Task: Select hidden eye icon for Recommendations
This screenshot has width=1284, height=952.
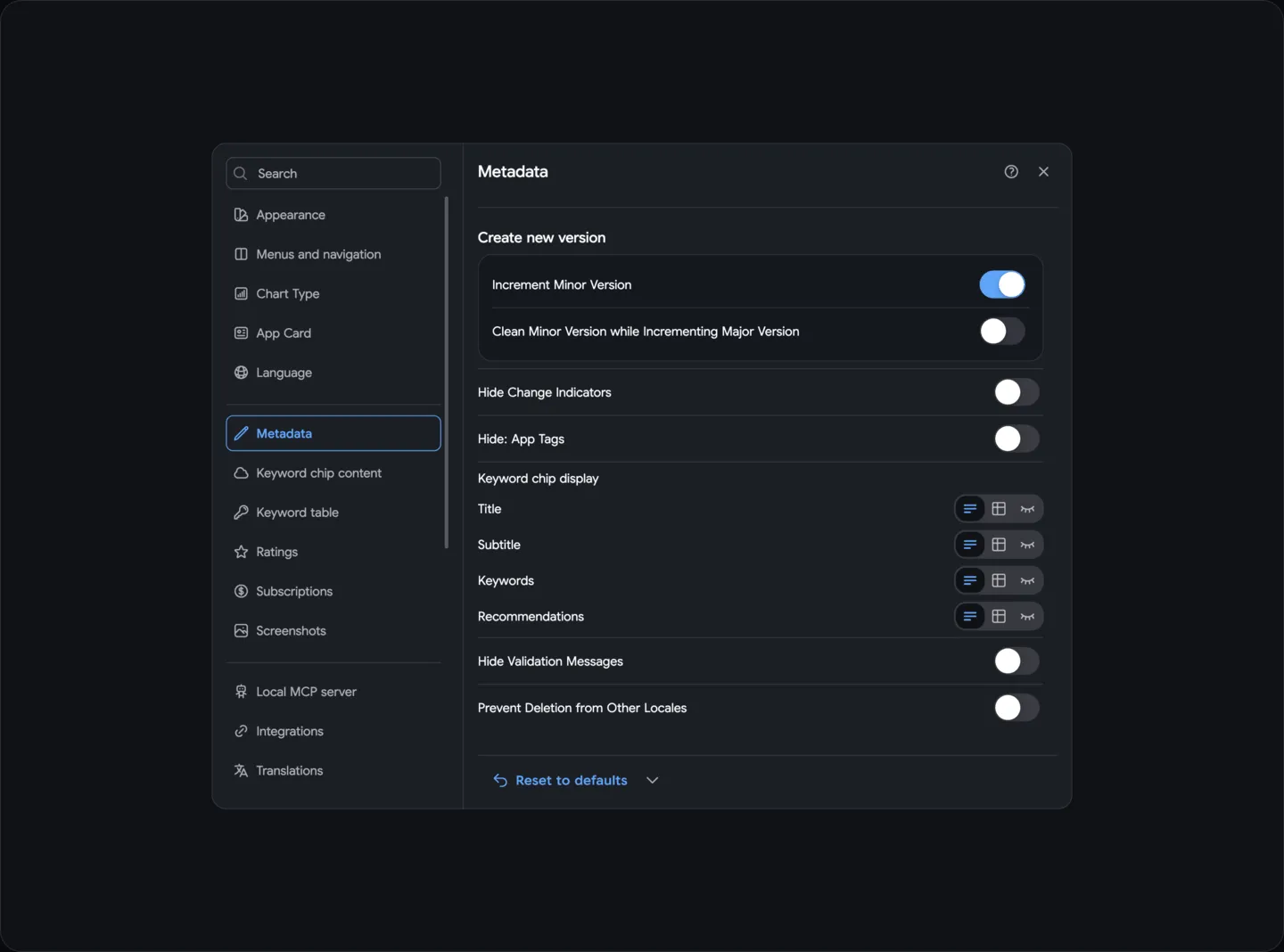Action: pyautogui.click(x=1027, y=616)
